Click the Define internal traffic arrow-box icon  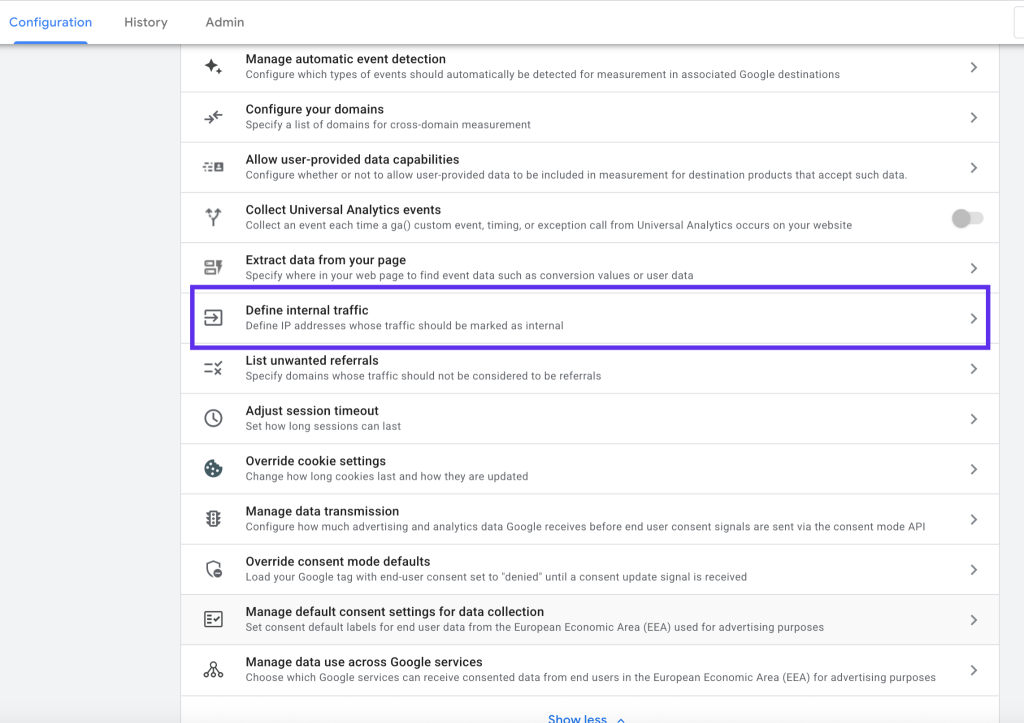(x=213, y=318)
